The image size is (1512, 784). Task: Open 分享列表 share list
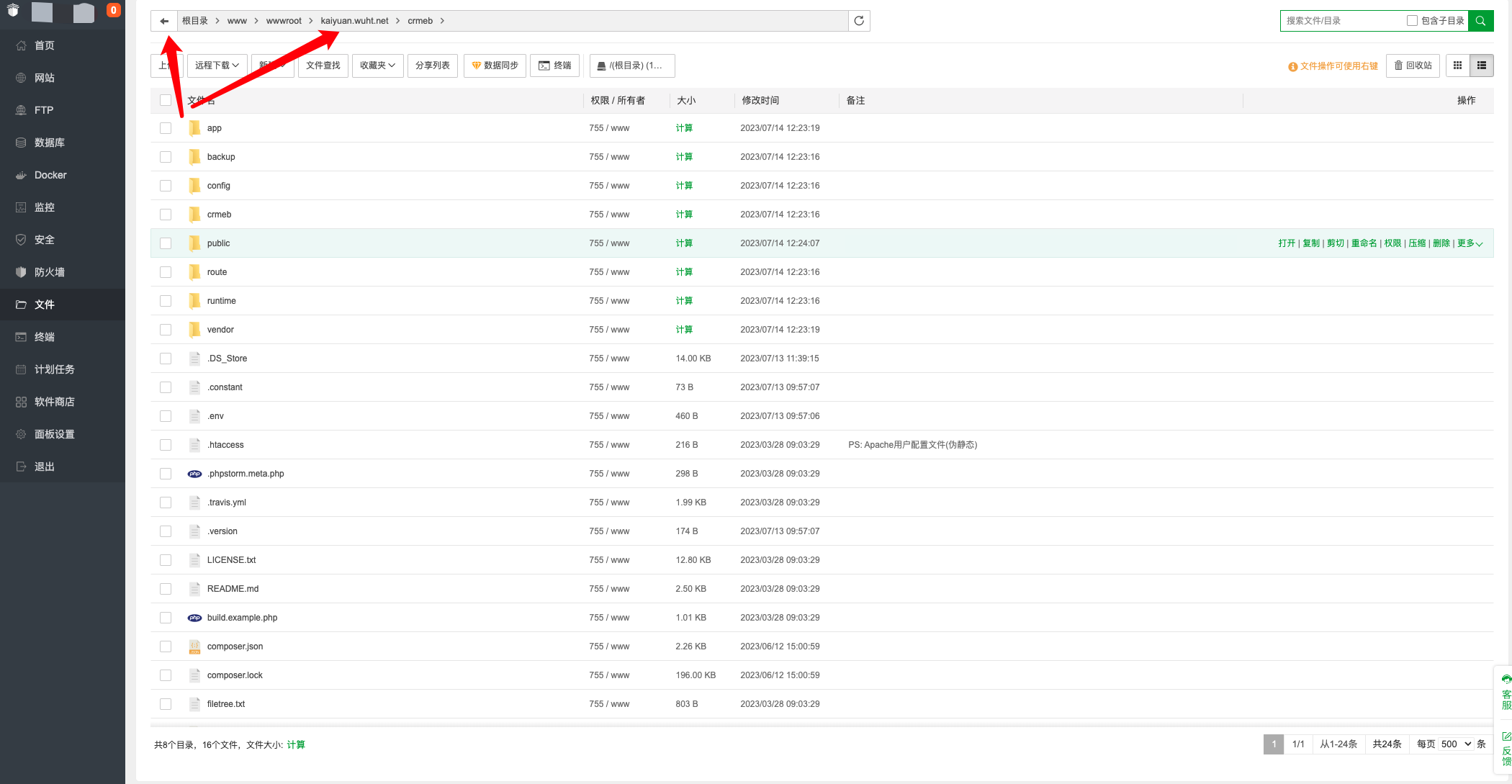(433, 66)
